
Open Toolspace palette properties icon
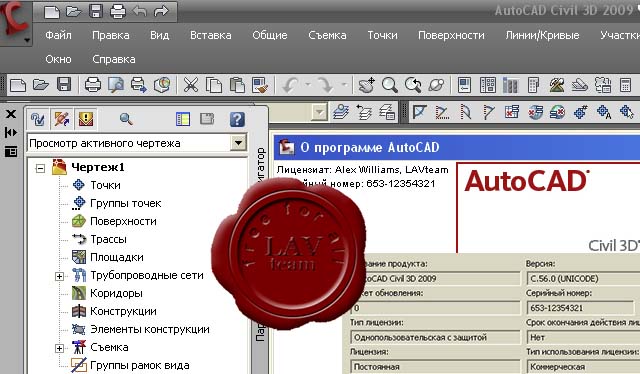coord(11,152)
